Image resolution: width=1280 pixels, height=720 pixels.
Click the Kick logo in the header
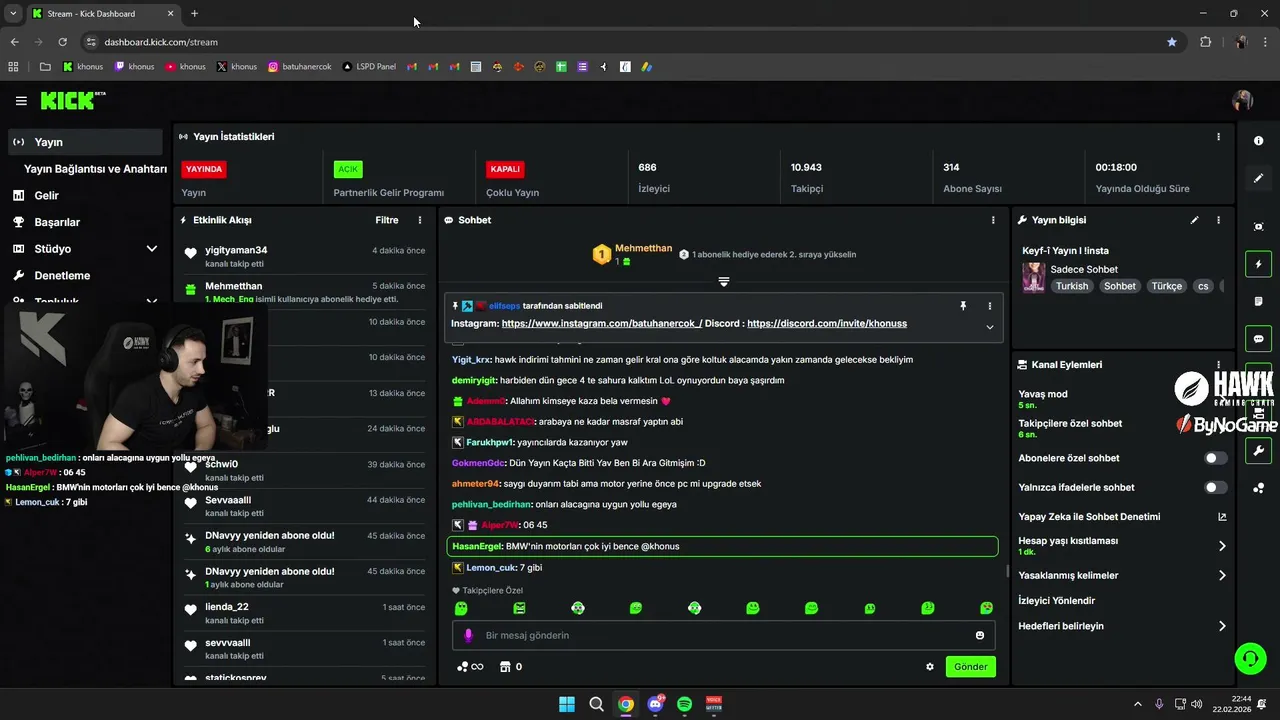point(72,100)
